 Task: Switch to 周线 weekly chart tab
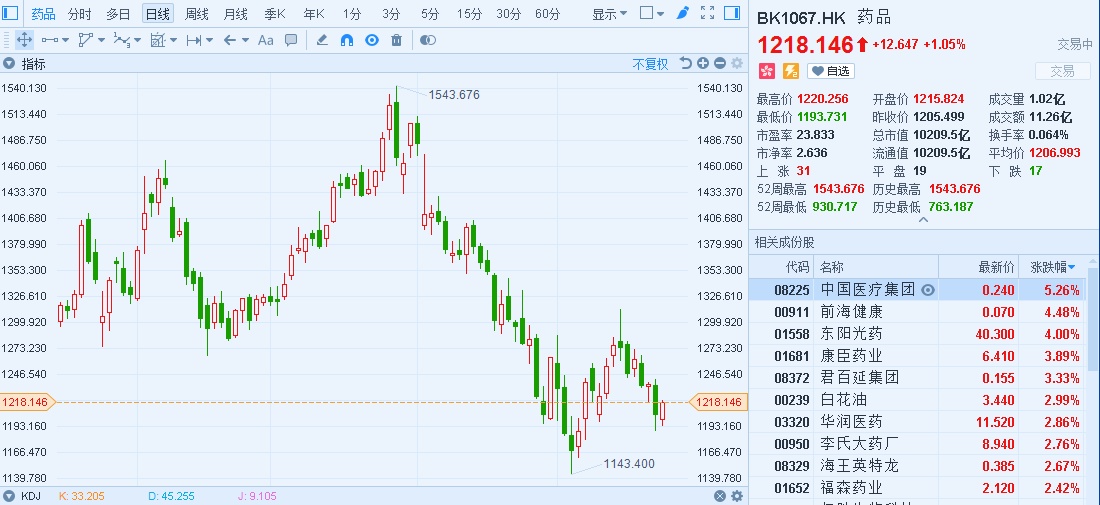pyautogui.click(x=197, y=14)
